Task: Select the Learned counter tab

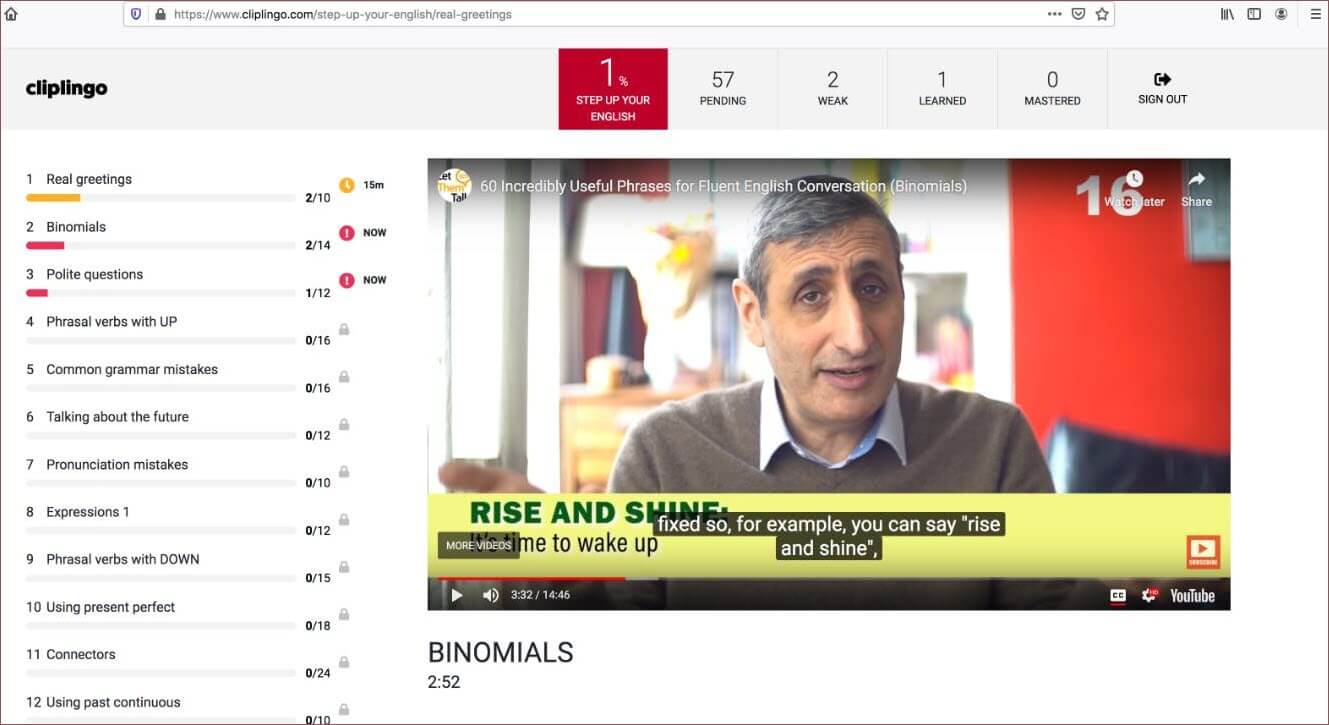Action: (x=942, y=88)
